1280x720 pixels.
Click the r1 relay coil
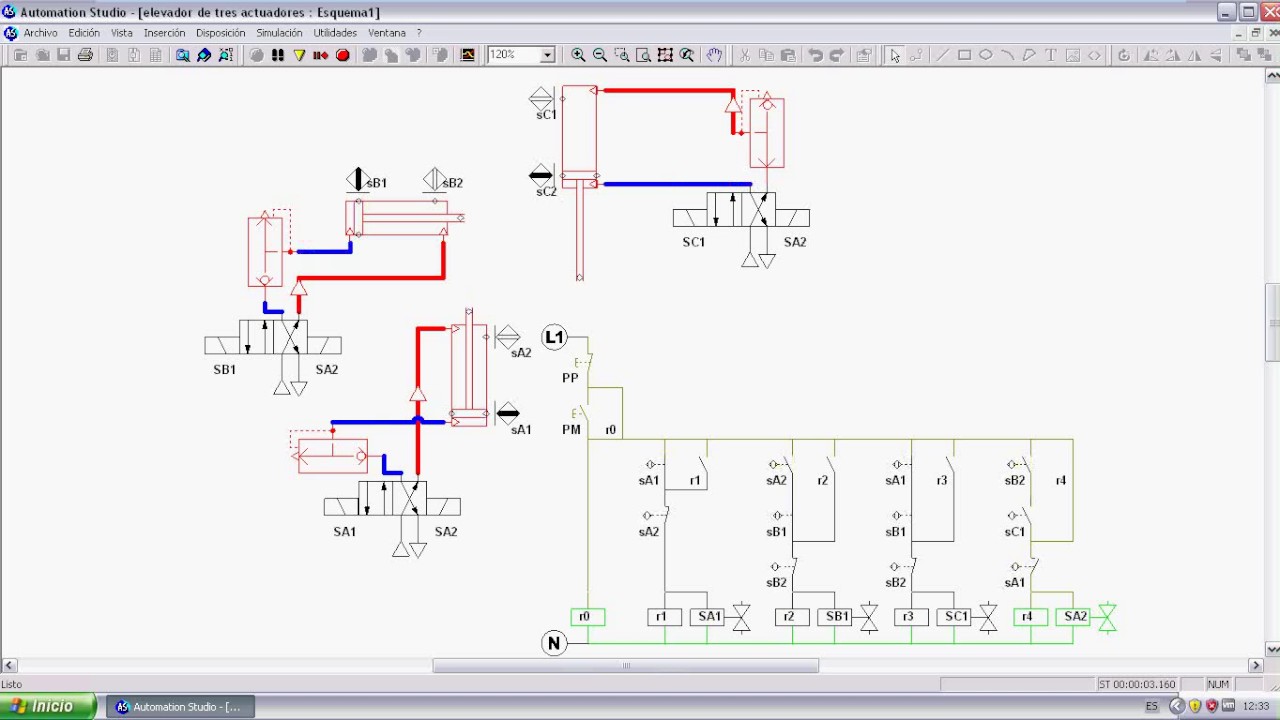pyautogui.click(x=664, y=617)
